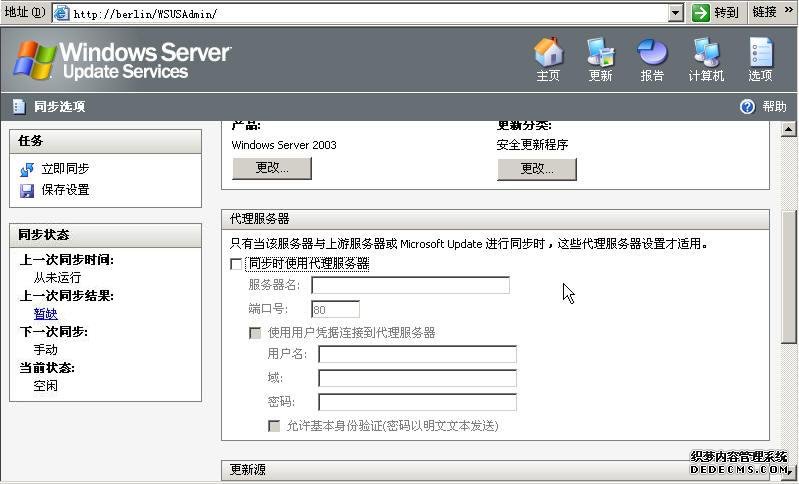Image resolution: width=799 pixels, height=484 pixels.
Task: Open the address bar dropdown arrow
Action: point(676,13)
